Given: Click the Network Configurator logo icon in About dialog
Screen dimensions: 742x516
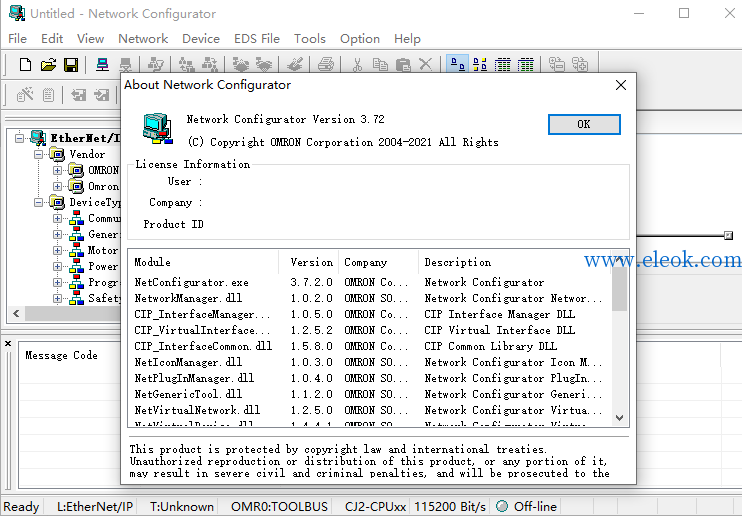Looking at the screenshot, I should pyautogui.click(x=157, y=129).
